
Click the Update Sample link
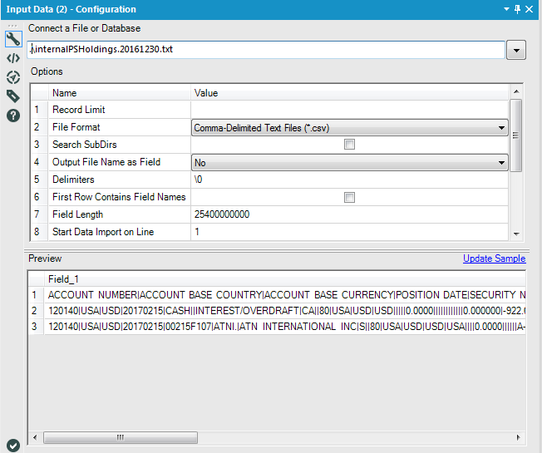pos(494,258)
